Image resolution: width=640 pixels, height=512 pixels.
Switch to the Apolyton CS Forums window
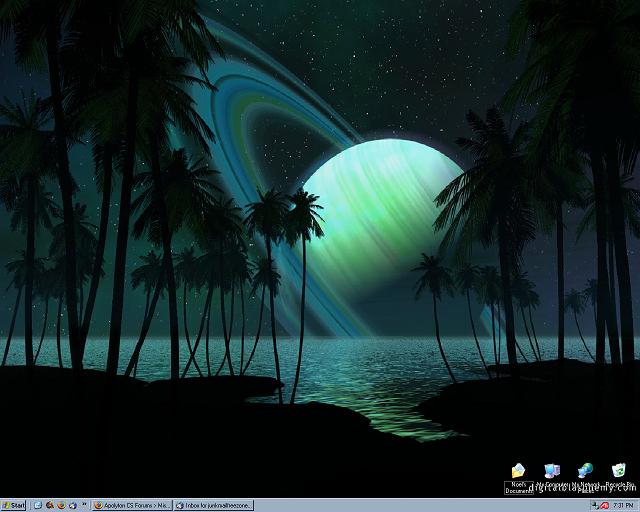coord(137,506)
